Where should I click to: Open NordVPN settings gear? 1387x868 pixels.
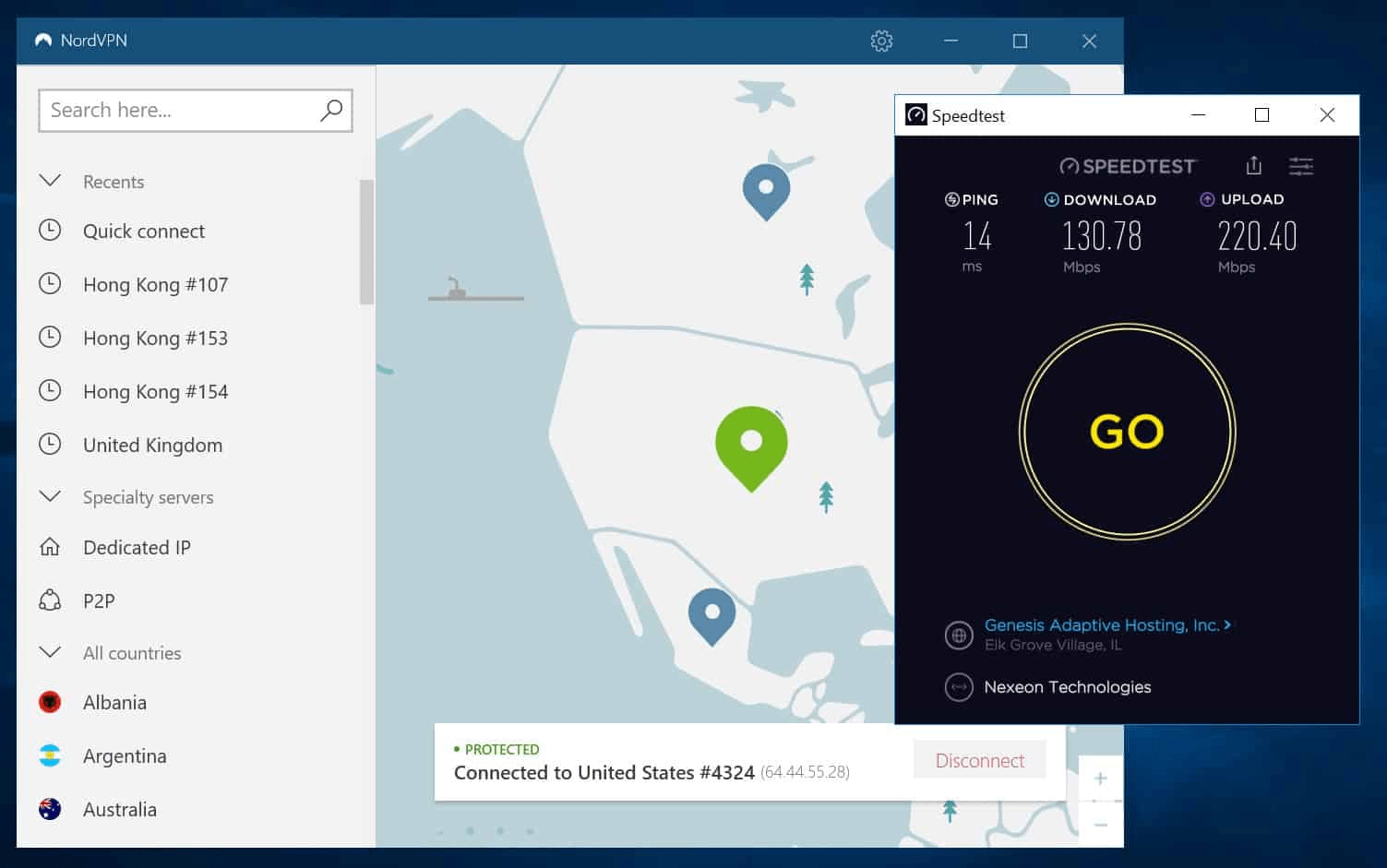[881, 41]
